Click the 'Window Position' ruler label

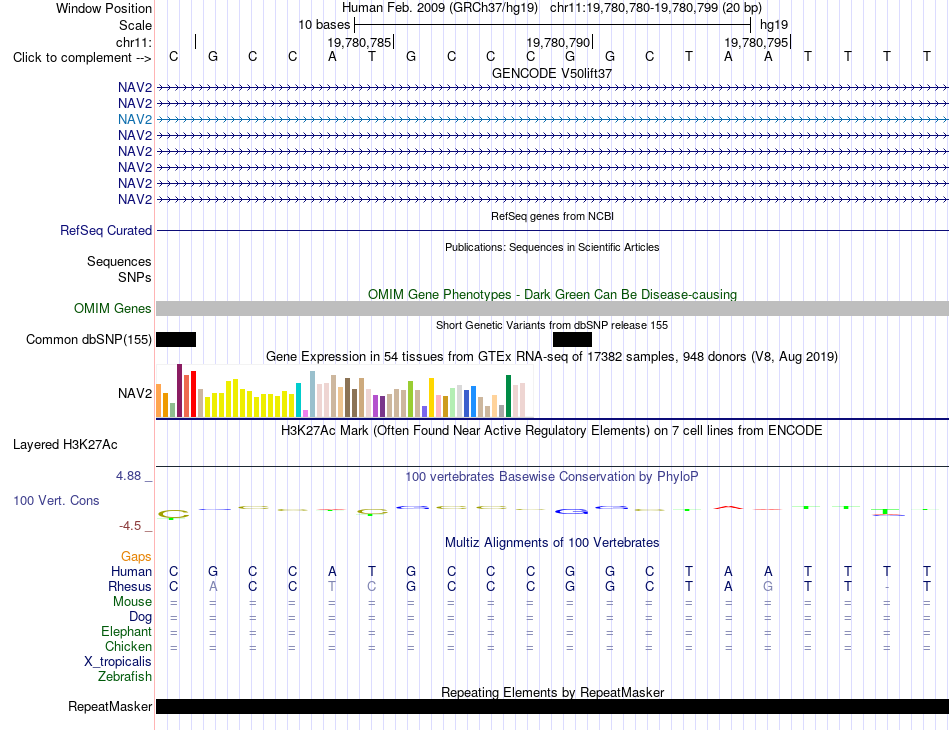[104, 8]
